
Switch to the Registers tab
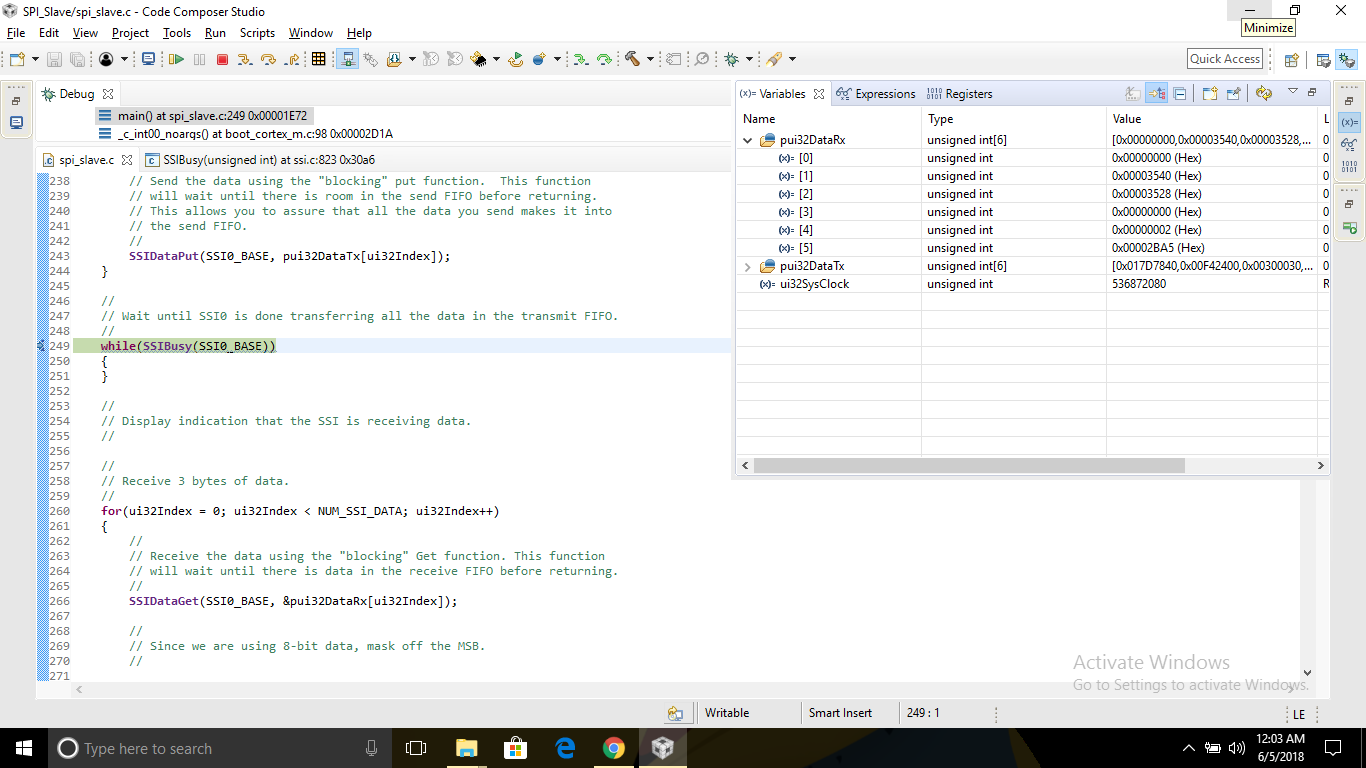click(960, 94)
